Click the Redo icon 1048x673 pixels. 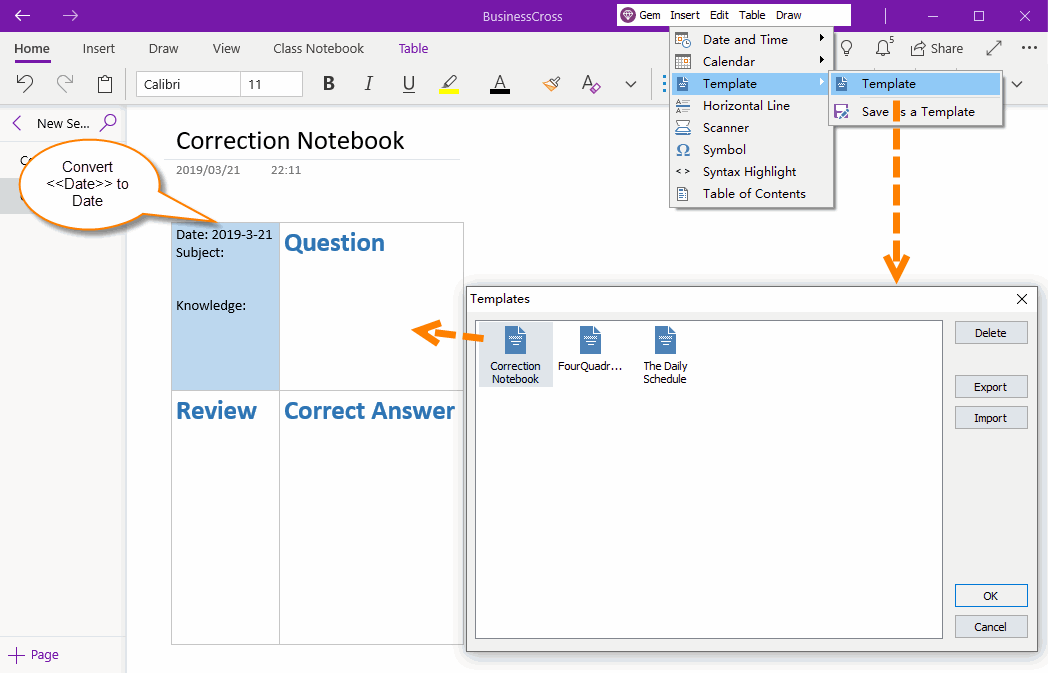[x=64, y=84]
